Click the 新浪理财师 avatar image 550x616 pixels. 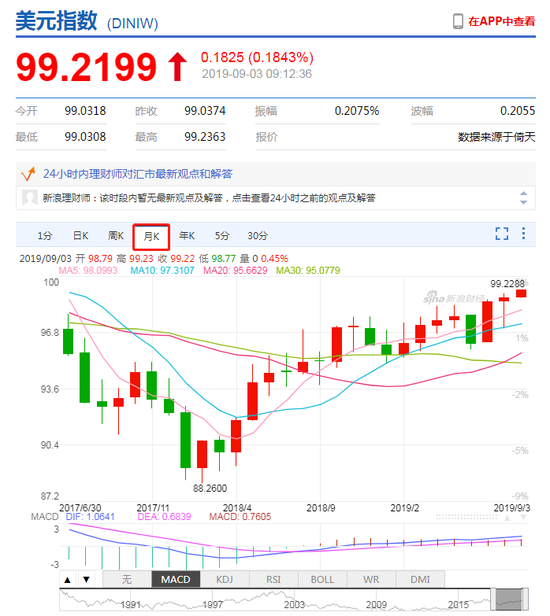(x=30, y=198)
